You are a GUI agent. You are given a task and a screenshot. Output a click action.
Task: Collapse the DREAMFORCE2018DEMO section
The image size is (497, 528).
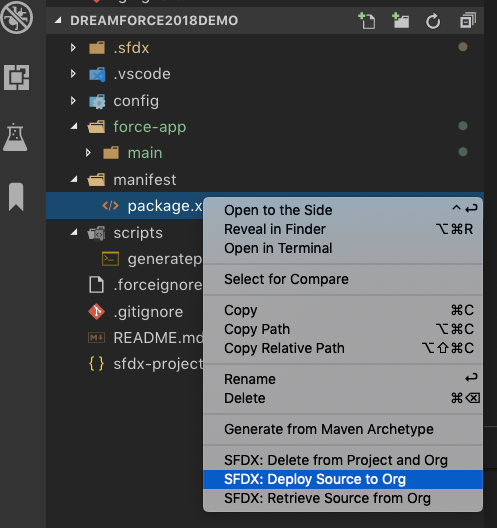pyautogui.click(x=58, y=21)
